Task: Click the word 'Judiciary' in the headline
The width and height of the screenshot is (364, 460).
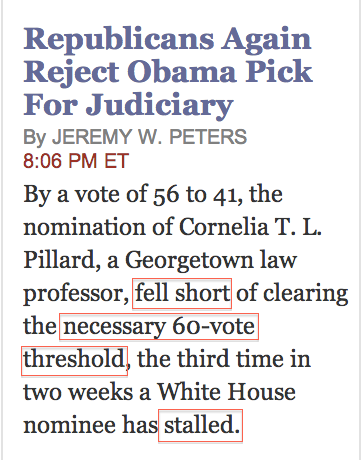Action: point(159,106)
